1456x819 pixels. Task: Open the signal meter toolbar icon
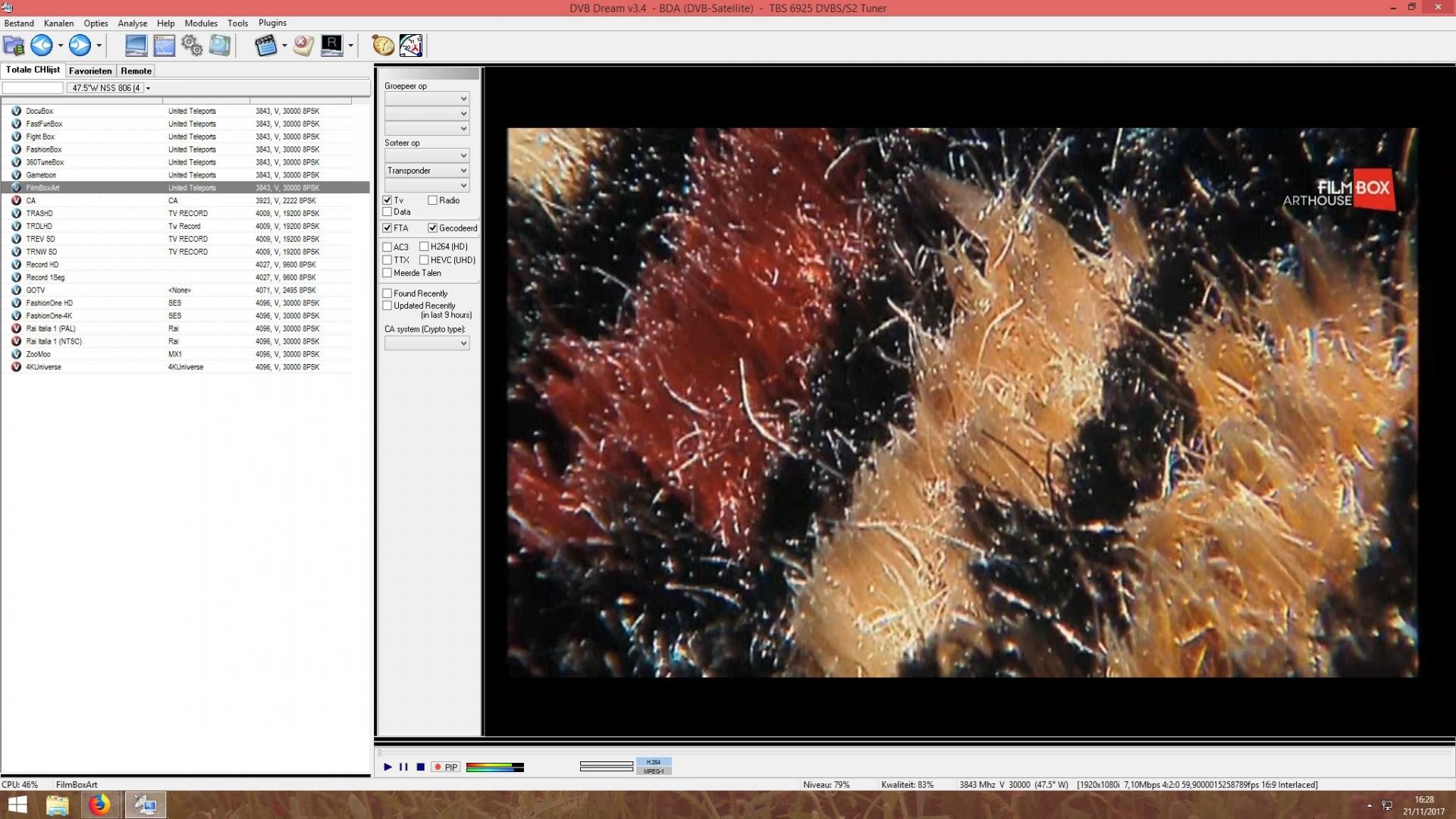pyautogui.click(x=411, y=45)
